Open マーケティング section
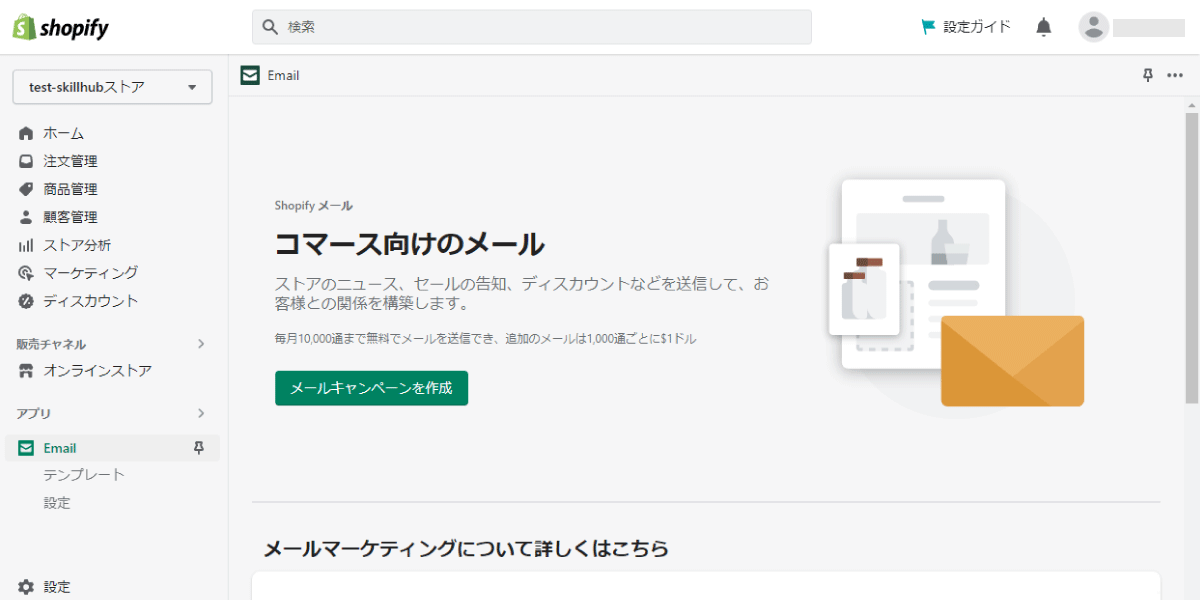 (x=91, y=273)
